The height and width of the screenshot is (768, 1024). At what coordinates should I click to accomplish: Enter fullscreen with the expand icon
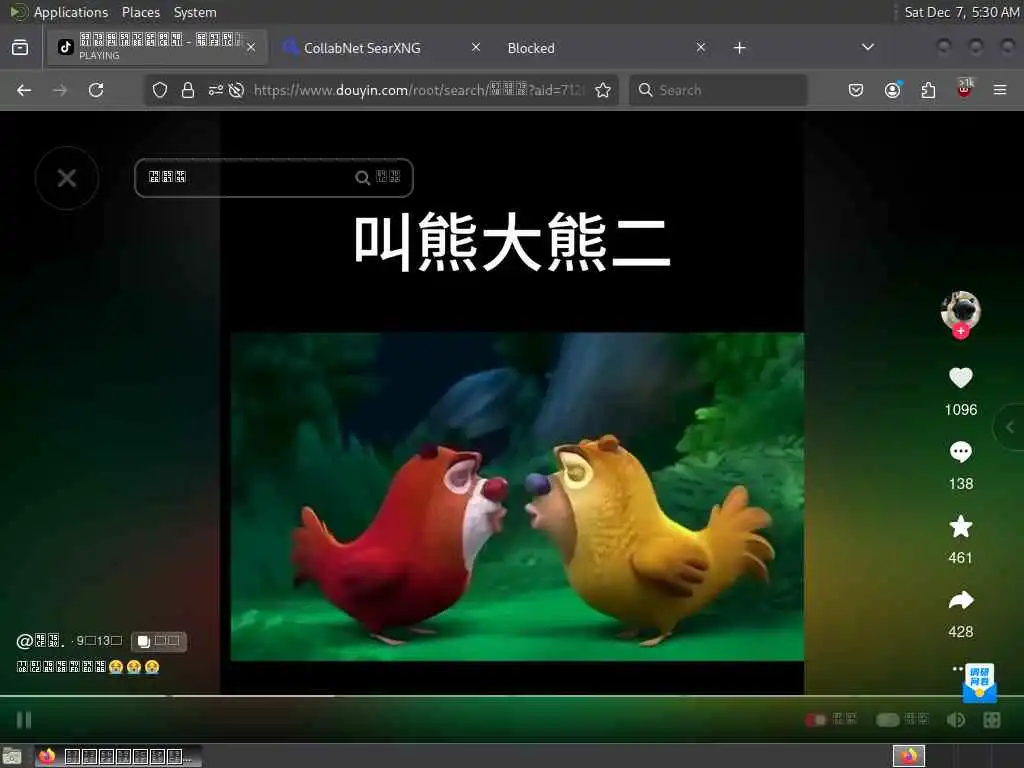(x=991, y=720)
